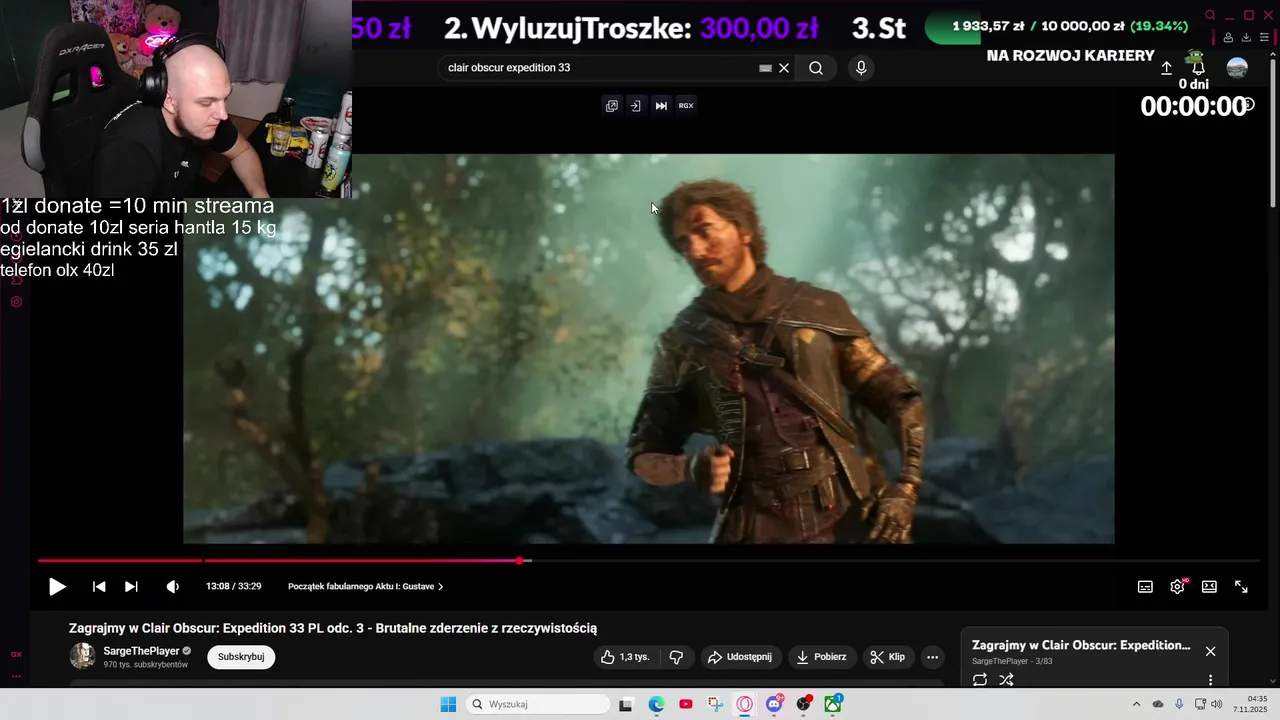1280x720 pixels.
Task: Close the playlist panel
Action: 1210,651
